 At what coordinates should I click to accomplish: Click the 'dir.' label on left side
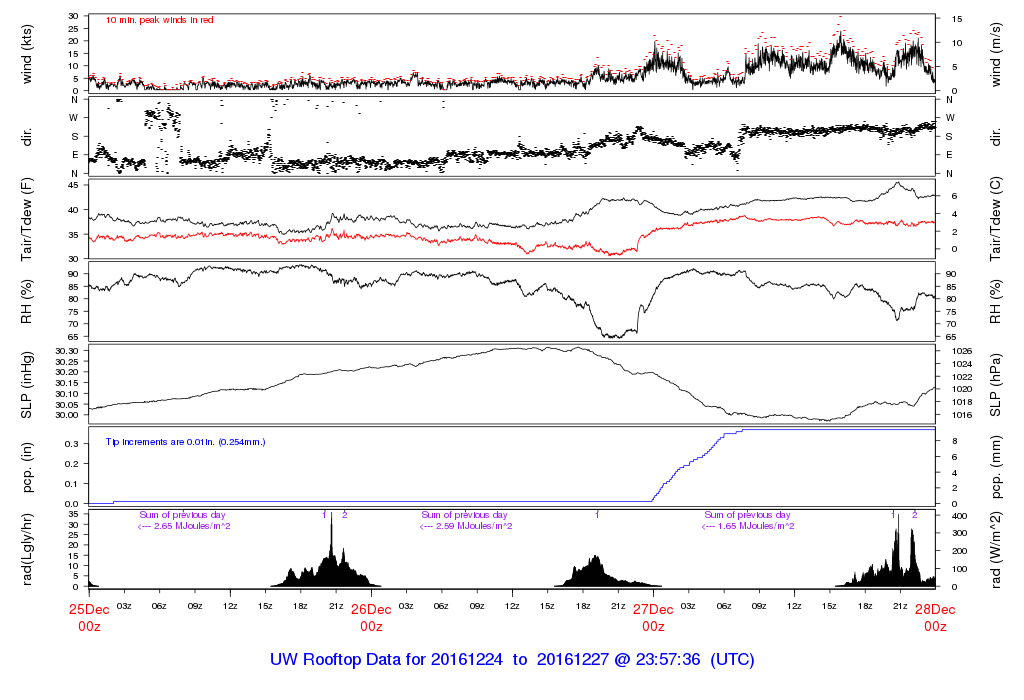(27, 137)
